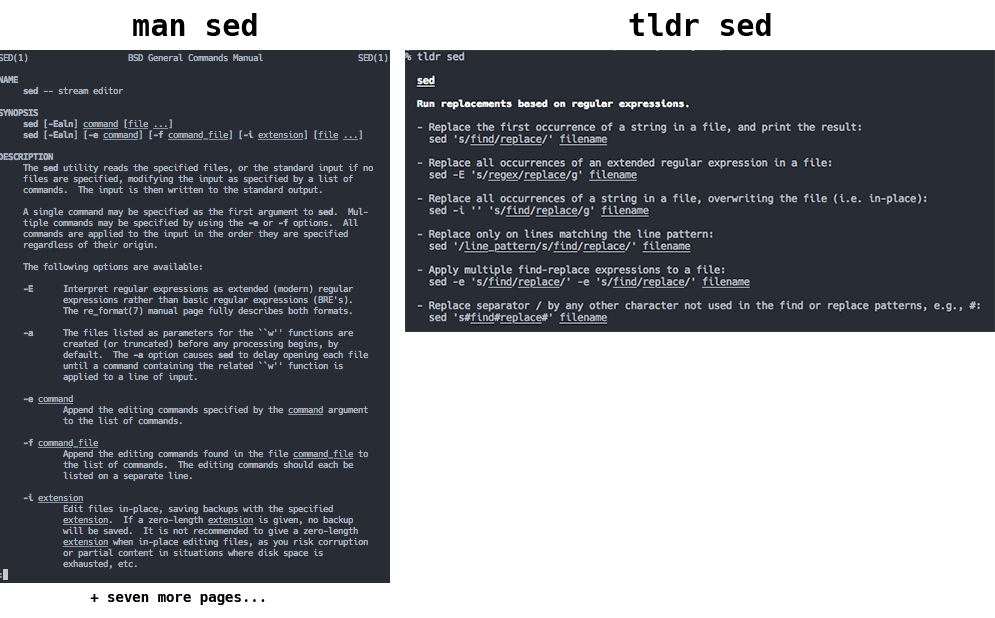This screenshot has height=618, width=995.
Task: Click 'Apply multiple find-replace expressions to a file'
Action: [571, 270]
